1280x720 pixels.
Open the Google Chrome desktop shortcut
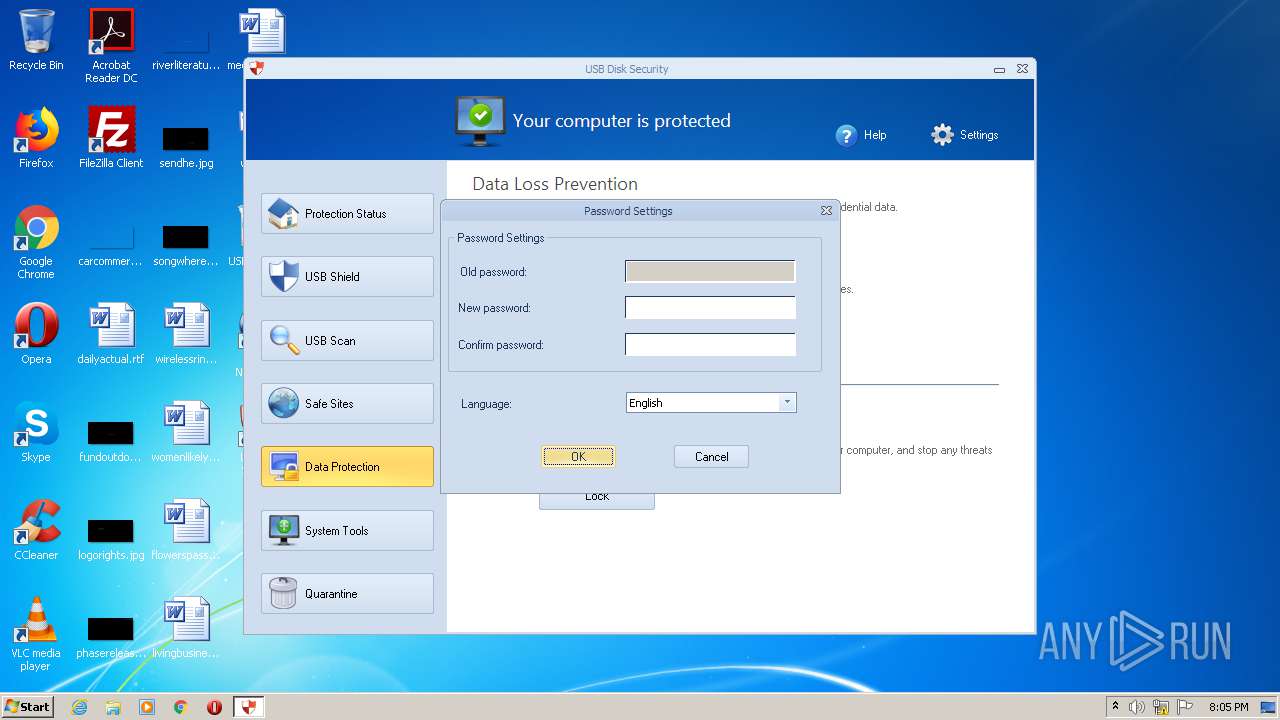pos(36,242)
